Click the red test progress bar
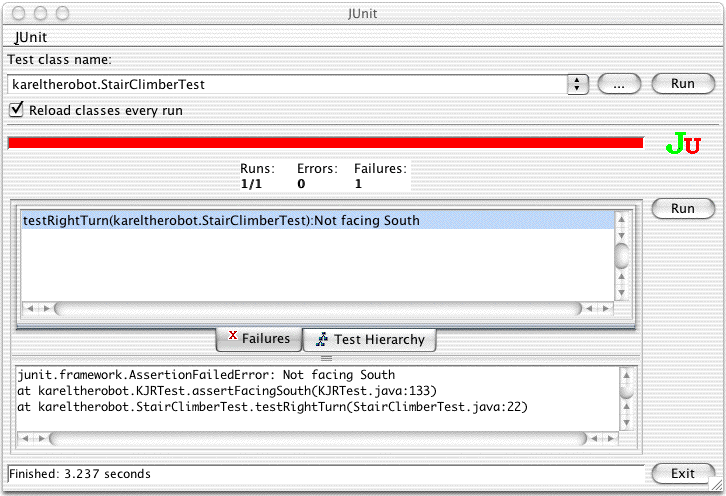726x496 pixels. 325,143
